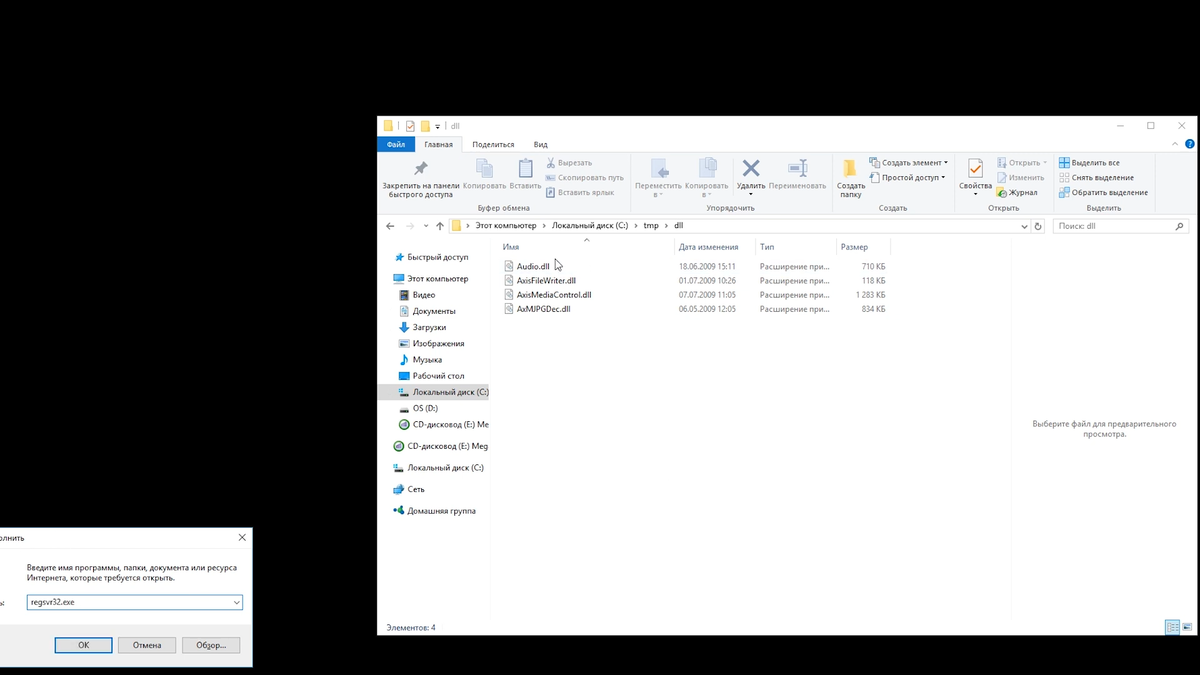Screen dimensions: 1200x675
Task: Click Обзор... in the Run dialog
Action: point(211,645)
